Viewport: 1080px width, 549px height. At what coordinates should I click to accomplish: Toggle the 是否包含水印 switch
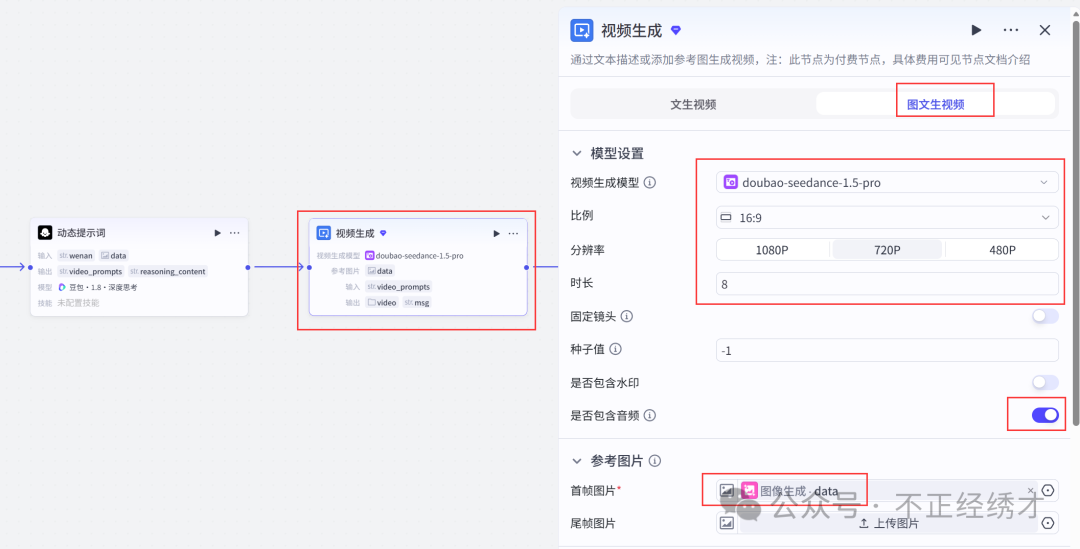[x=1045, y=382]
